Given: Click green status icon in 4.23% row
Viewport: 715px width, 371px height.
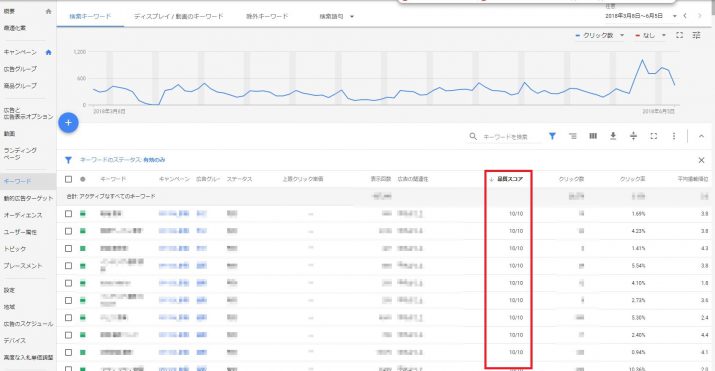Looking at the screenshot, I should pos(83,231).
